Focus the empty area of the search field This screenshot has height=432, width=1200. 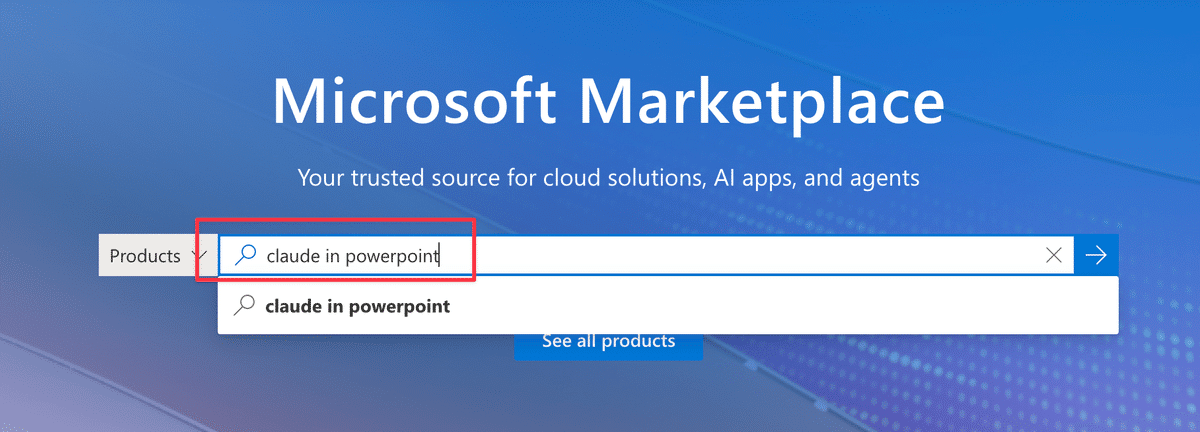pos(750,256)
